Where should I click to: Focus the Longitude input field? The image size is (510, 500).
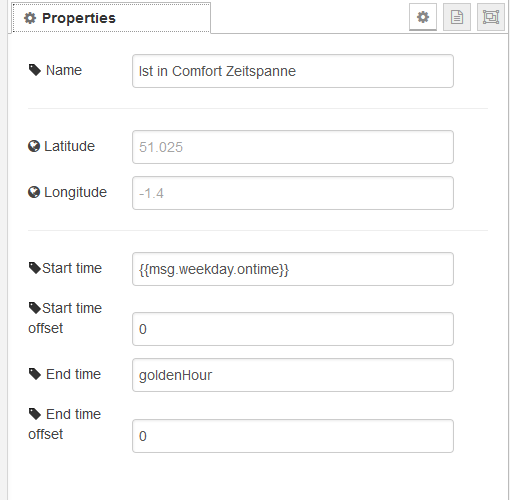point(293,193)
